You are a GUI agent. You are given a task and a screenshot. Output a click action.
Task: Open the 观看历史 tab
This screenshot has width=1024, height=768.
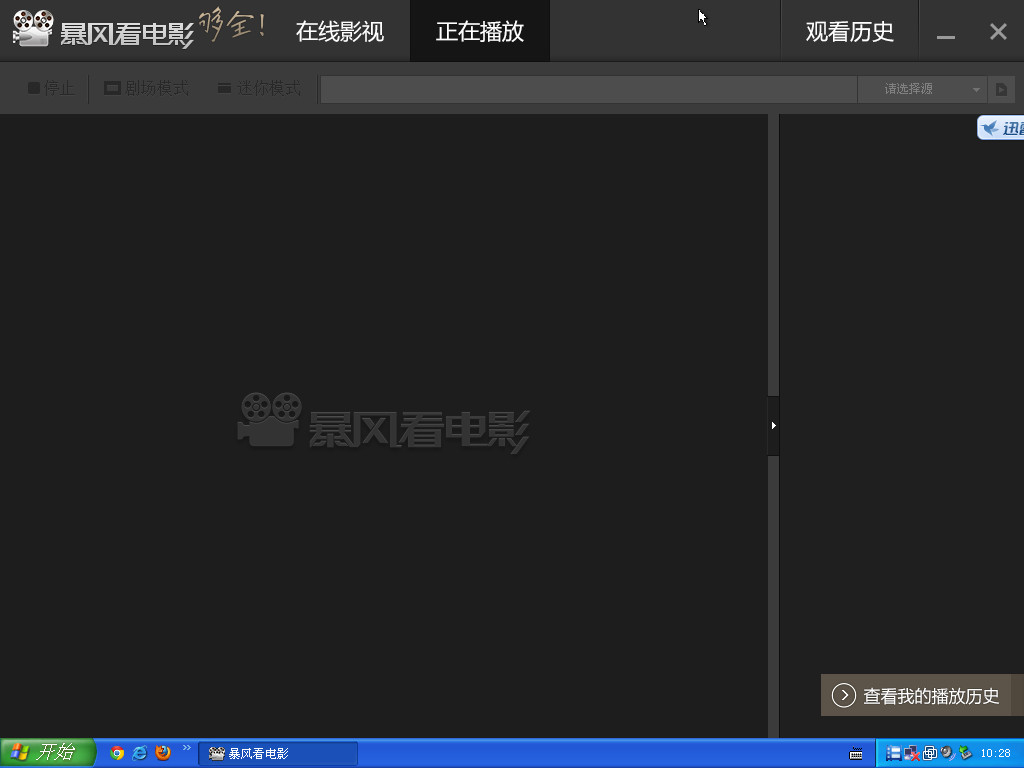click(x=849, y=31)
